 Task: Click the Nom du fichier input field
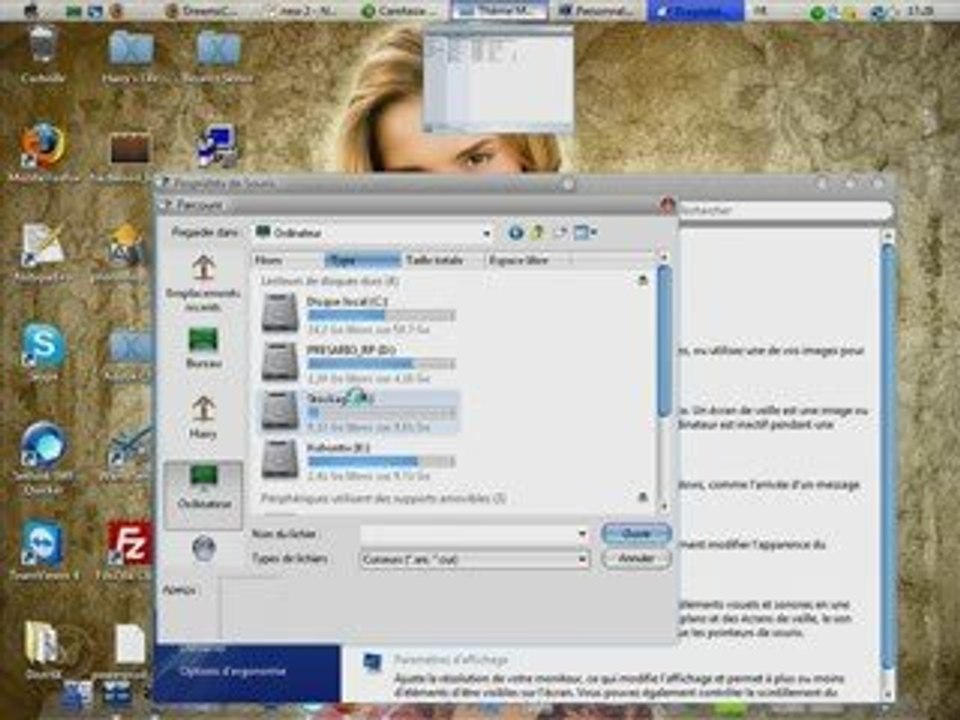pos(468,534)
